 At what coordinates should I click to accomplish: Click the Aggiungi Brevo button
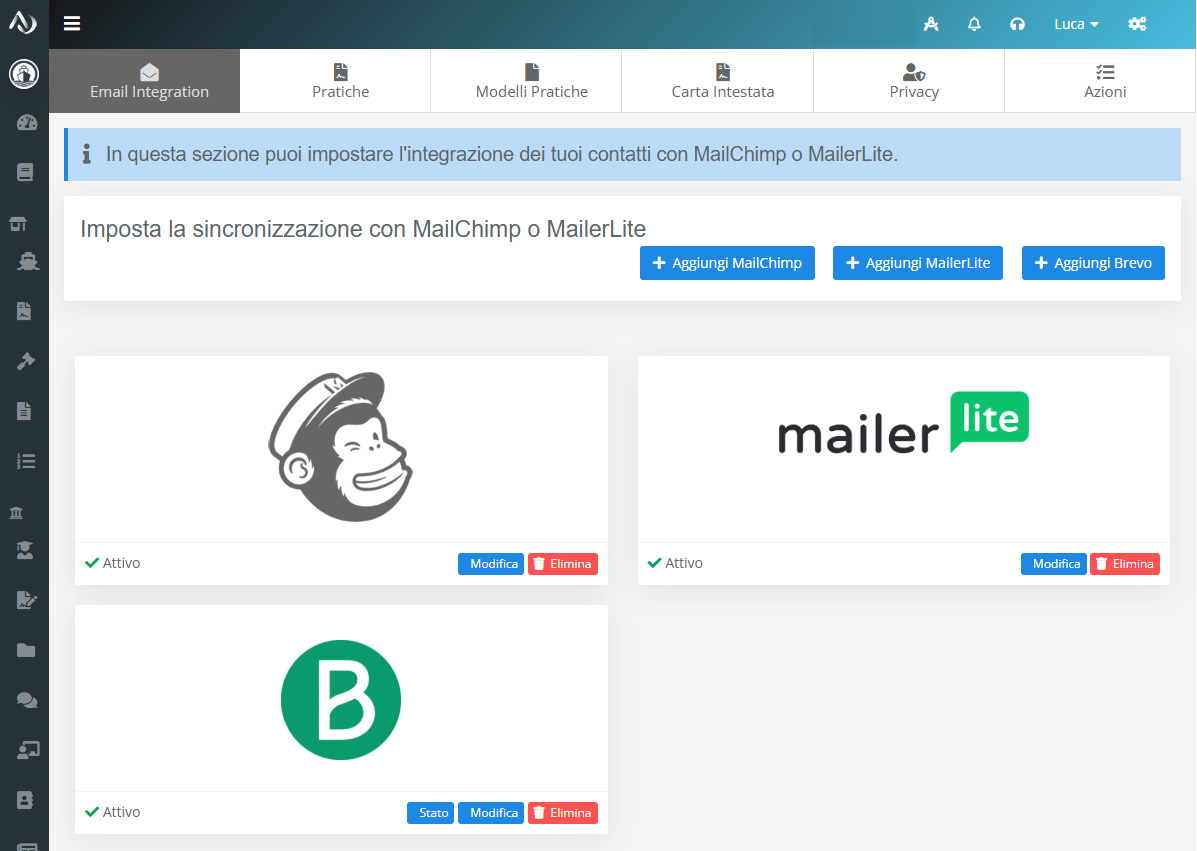pyautogui.click(x=1093, y=263)
